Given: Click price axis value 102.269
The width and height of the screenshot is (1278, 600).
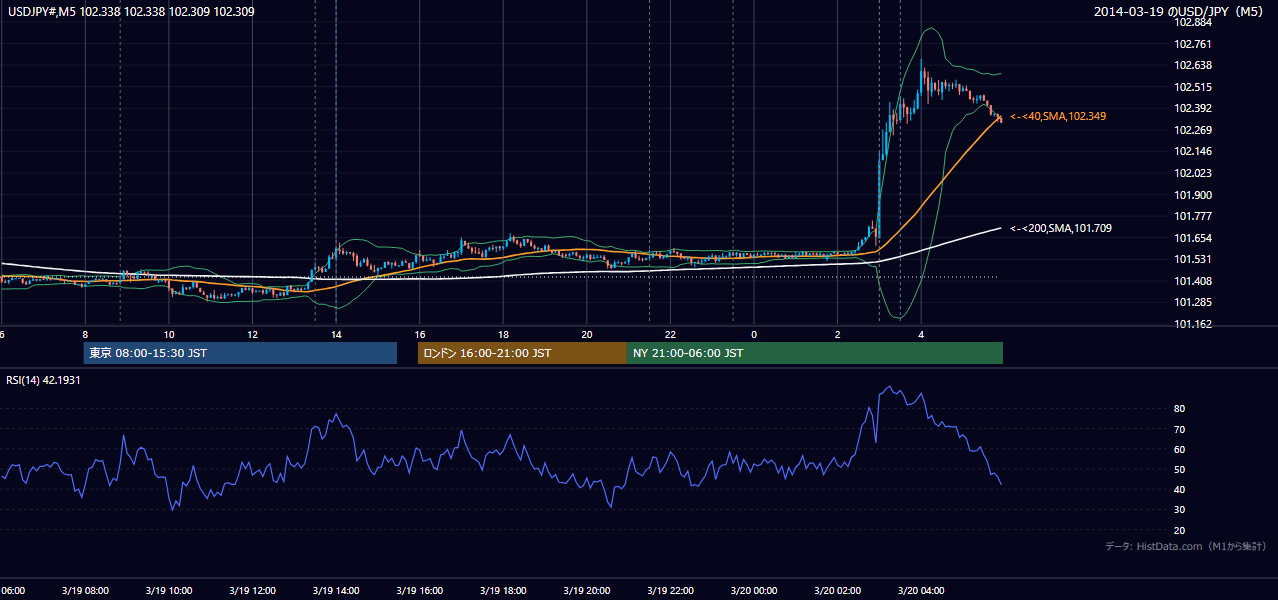Looking at the screenshot, I should click(x=1192, y=130).
